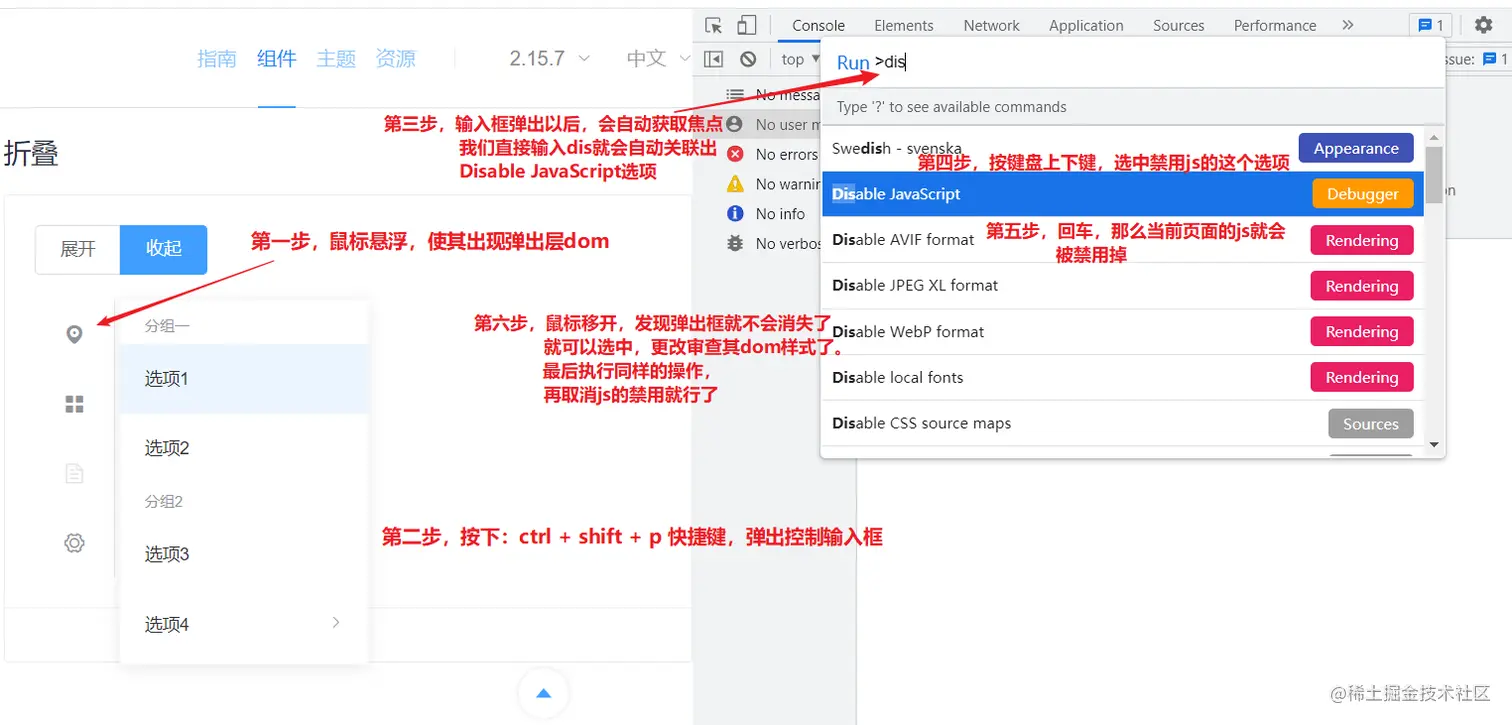Viewport: 1512px width, 725px height.
Task: Click the messages list icon
Action: pos(735,95)
